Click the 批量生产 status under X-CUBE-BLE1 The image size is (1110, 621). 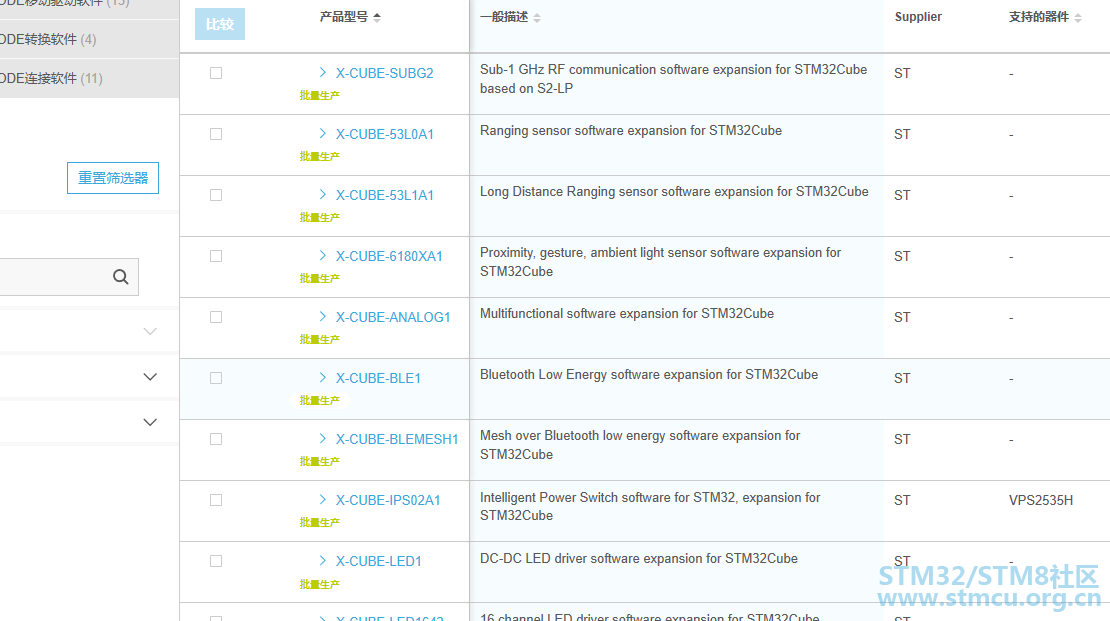[319, 400]
